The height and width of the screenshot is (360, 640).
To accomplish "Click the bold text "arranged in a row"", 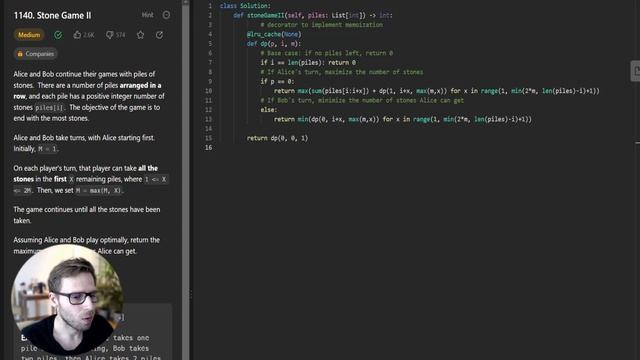I will 87,91.
